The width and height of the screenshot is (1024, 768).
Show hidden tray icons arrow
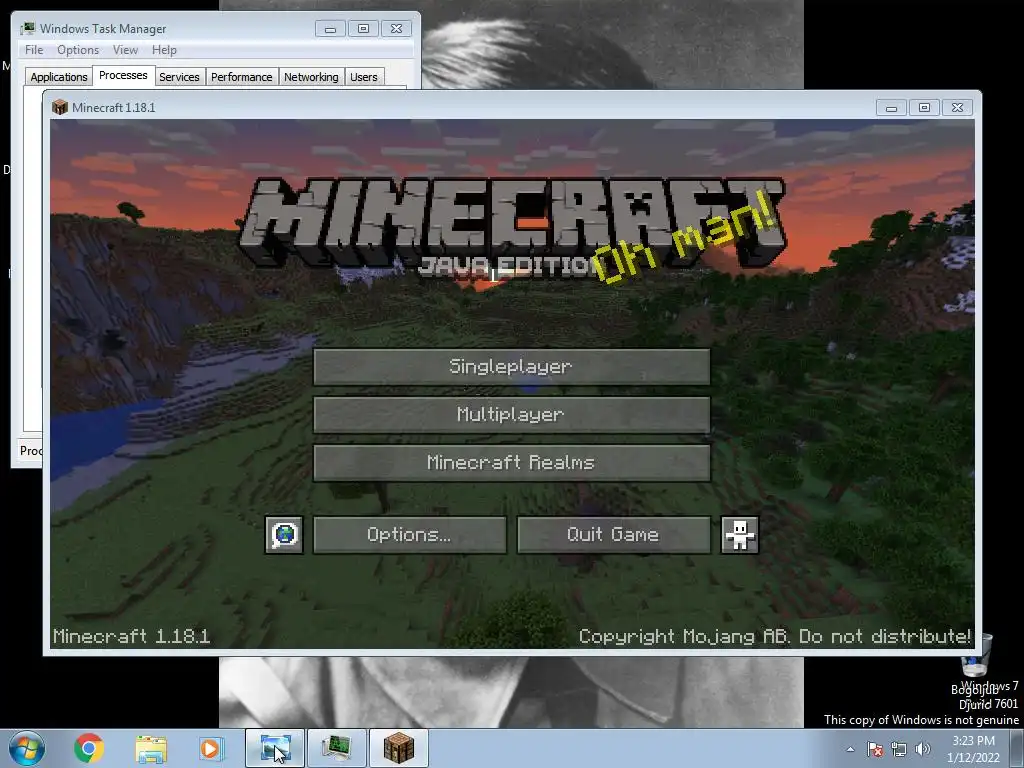850,749
